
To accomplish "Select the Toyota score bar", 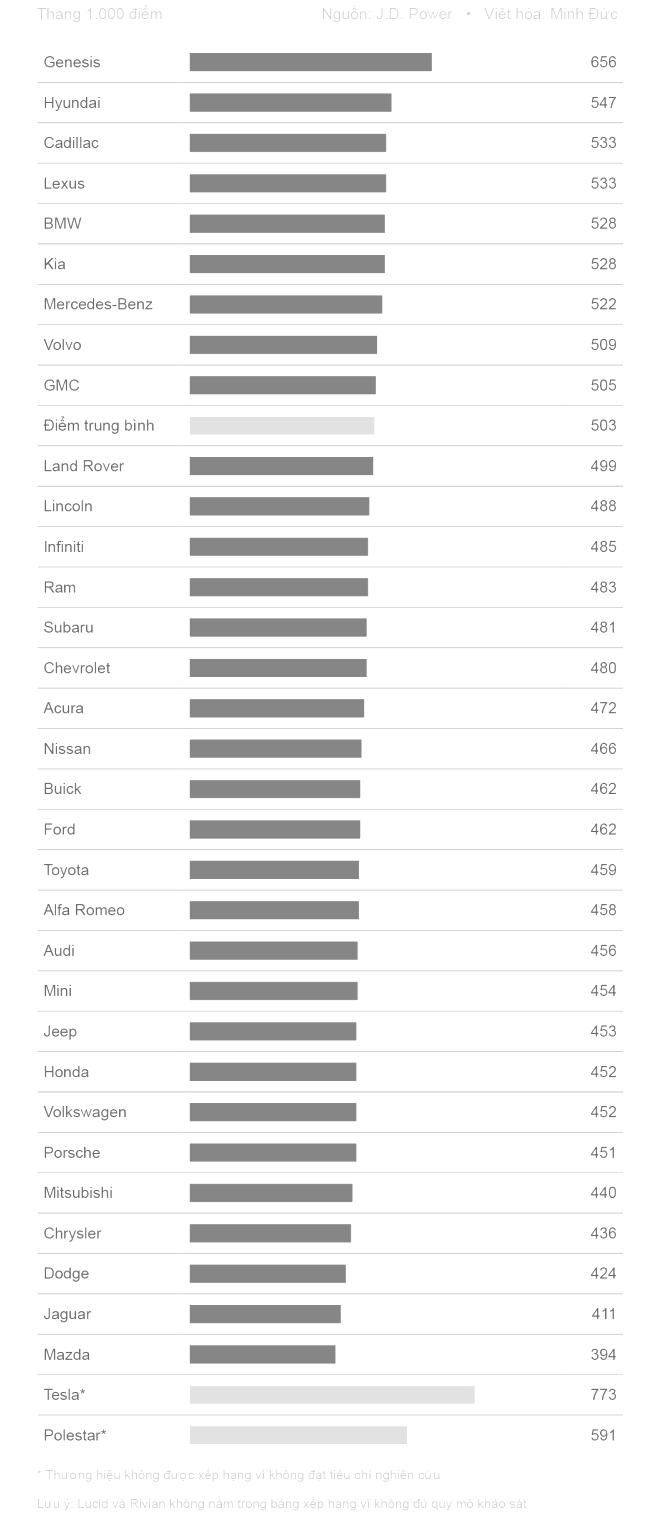I will tap(274, 870).
